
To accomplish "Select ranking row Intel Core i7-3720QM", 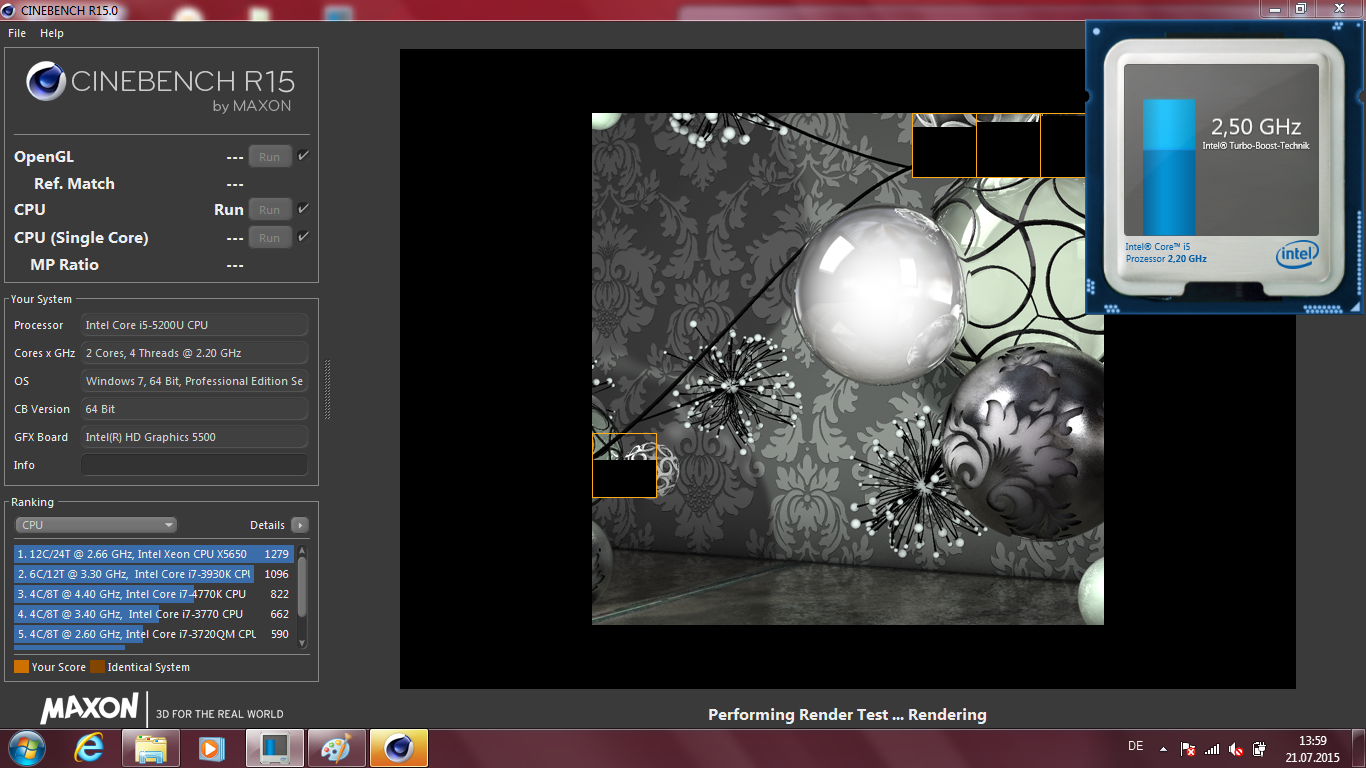I will pyautogui.click(x=153, y=634).
